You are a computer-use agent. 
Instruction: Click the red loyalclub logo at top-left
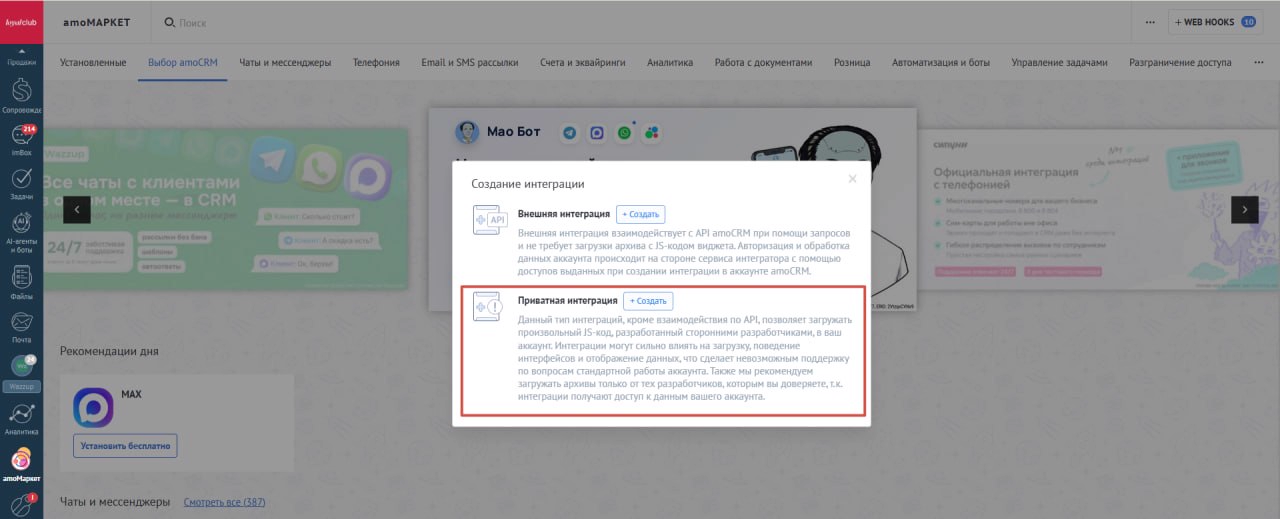21,21
